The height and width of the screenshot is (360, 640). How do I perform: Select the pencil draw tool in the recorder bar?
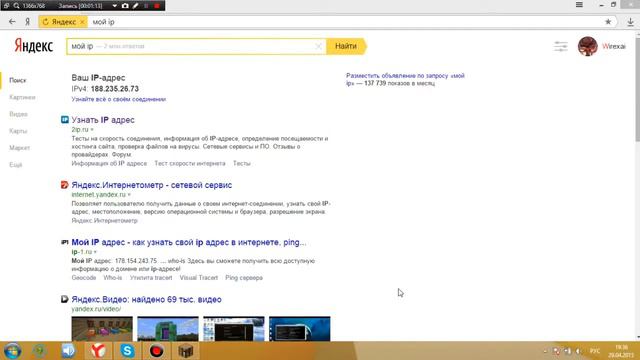point(136,6)
